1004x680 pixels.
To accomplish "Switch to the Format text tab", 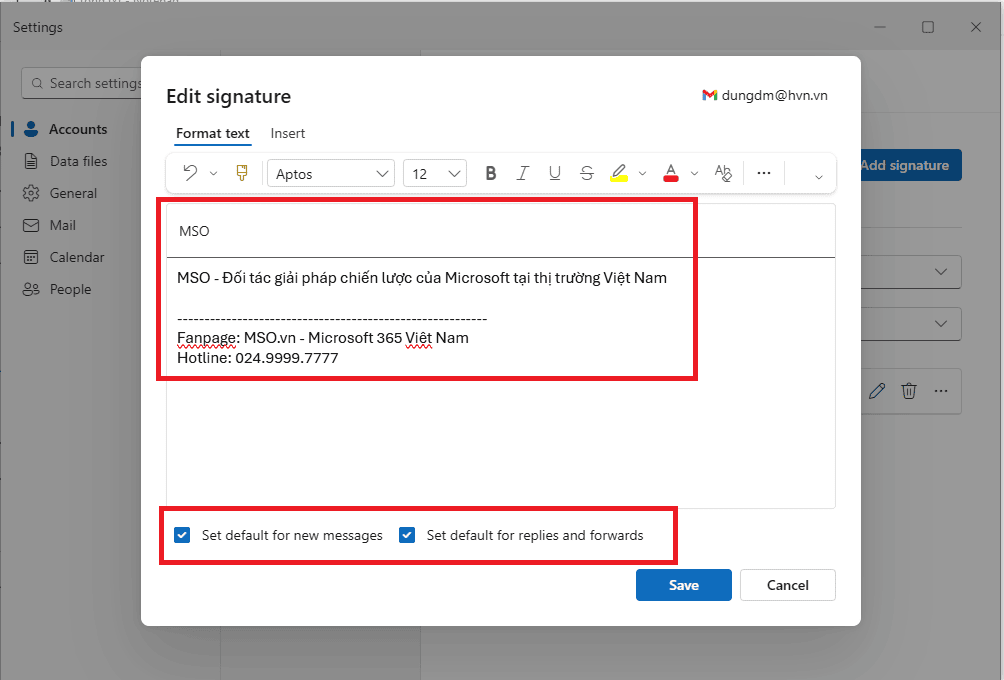I will pyautogui.click(x=213, y=133).
